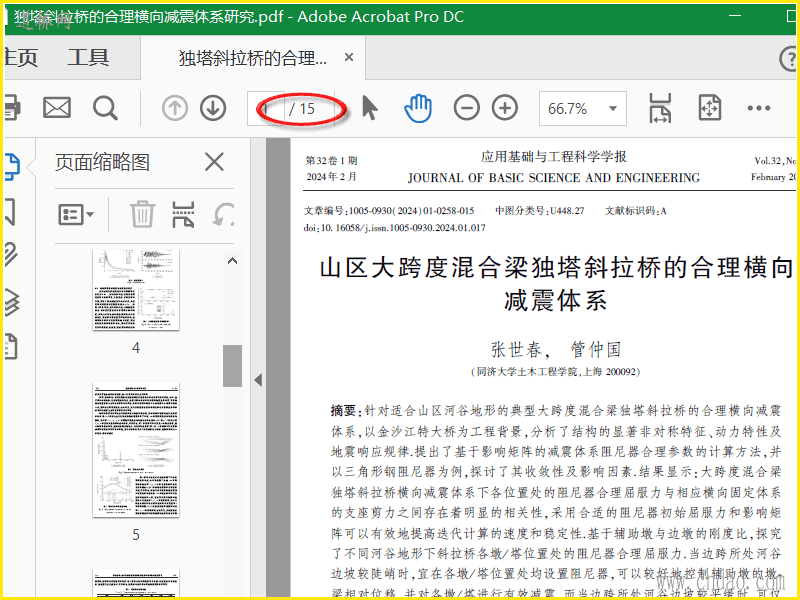Rotate page with the curved arrow icon

[x=223, y=214]
